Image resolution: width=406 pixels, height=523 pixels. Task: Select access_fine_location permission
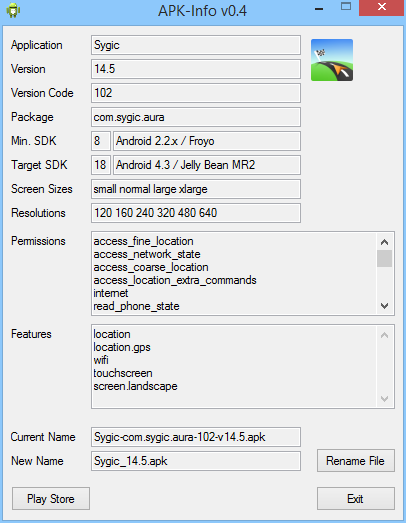coord(143,241)
